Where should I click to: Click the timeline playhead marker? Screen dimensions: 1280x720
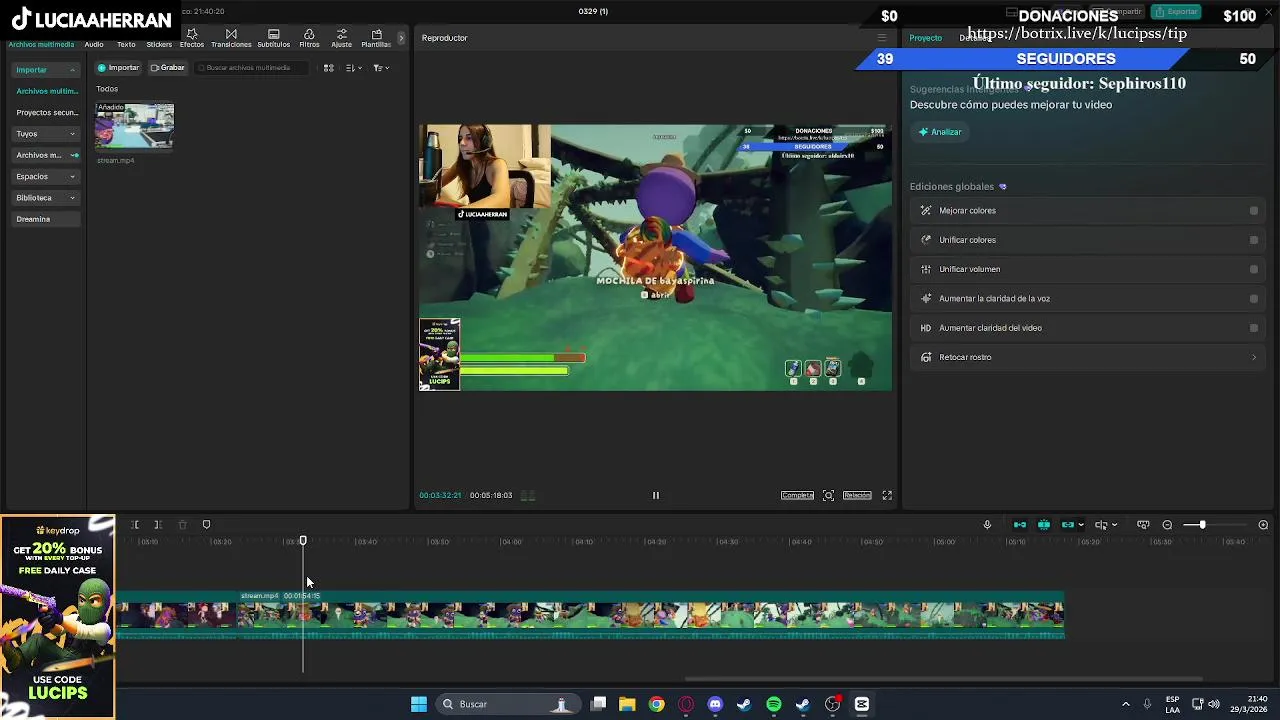pyautogui.click(x=303, y=541)
